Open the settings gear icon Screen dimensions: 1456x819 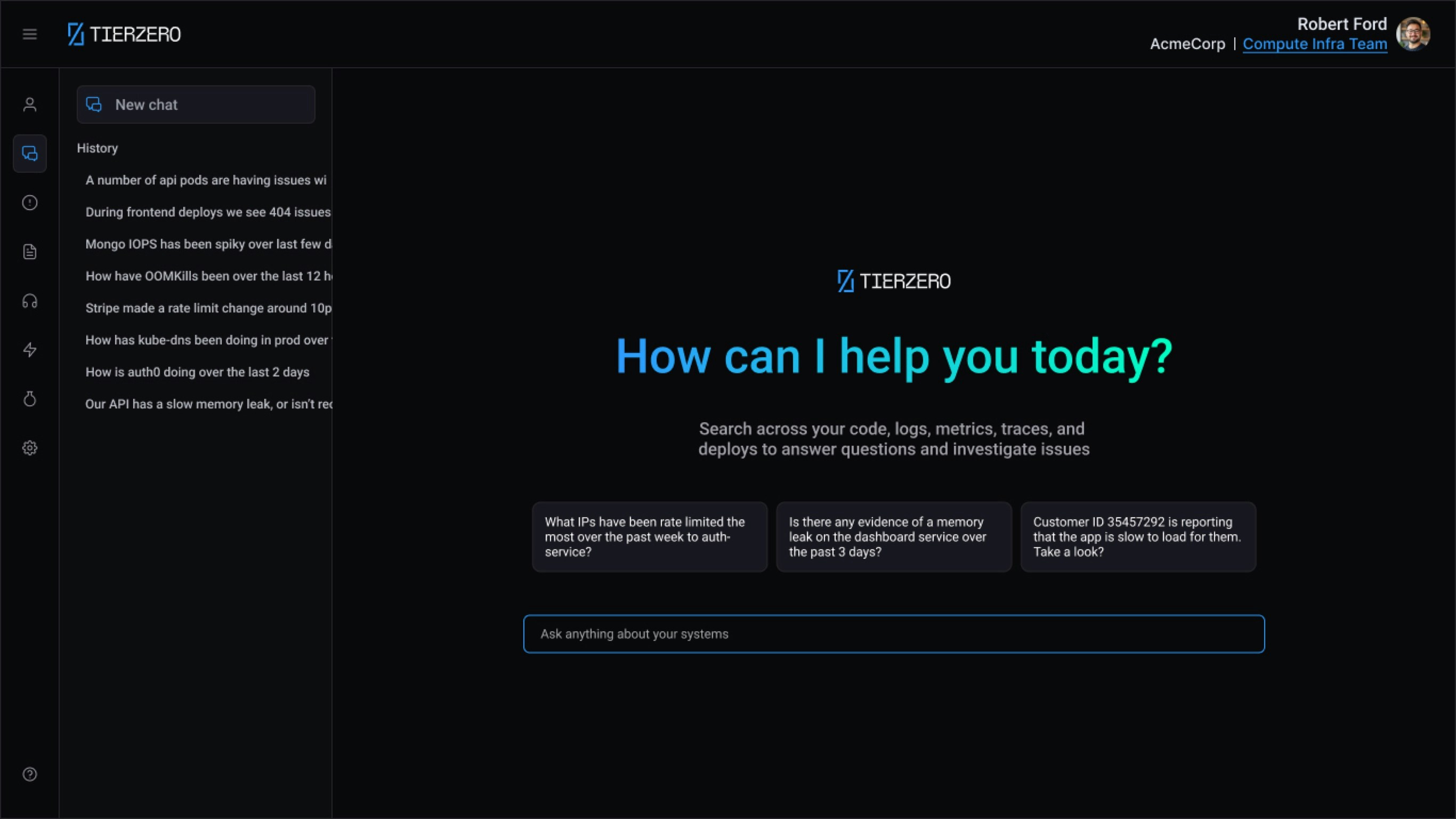pyautogui.click(x=29, y=448)
